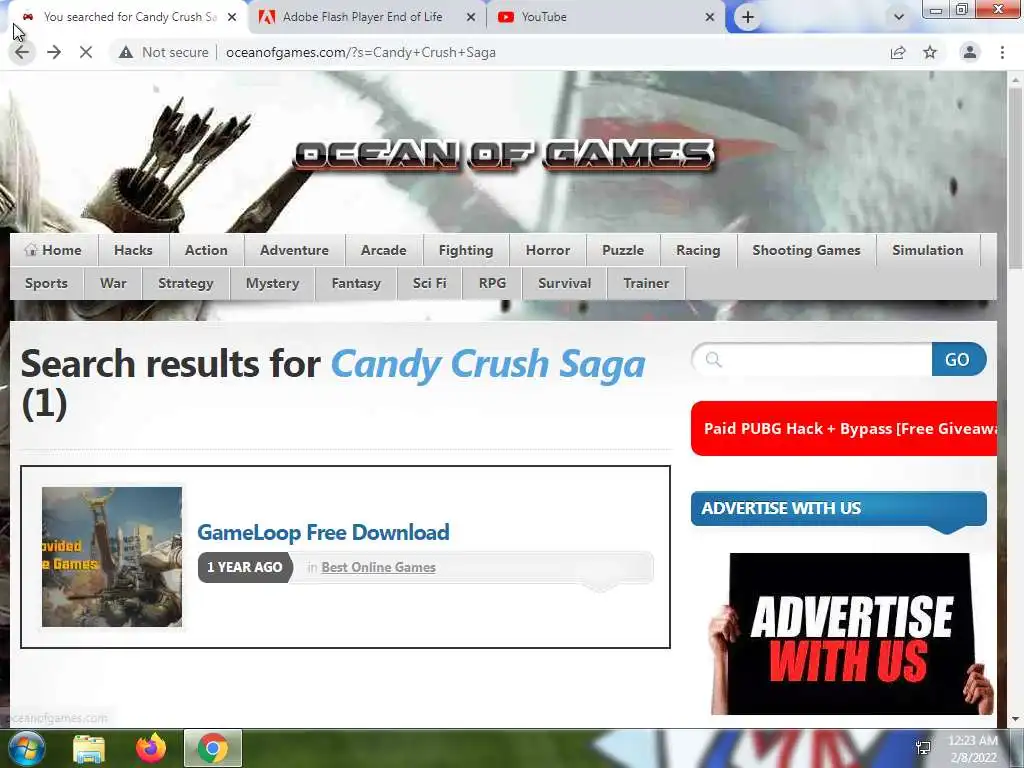Open the Simulation category
Screen dimensions: 1024x768
(x=928, y=250)
